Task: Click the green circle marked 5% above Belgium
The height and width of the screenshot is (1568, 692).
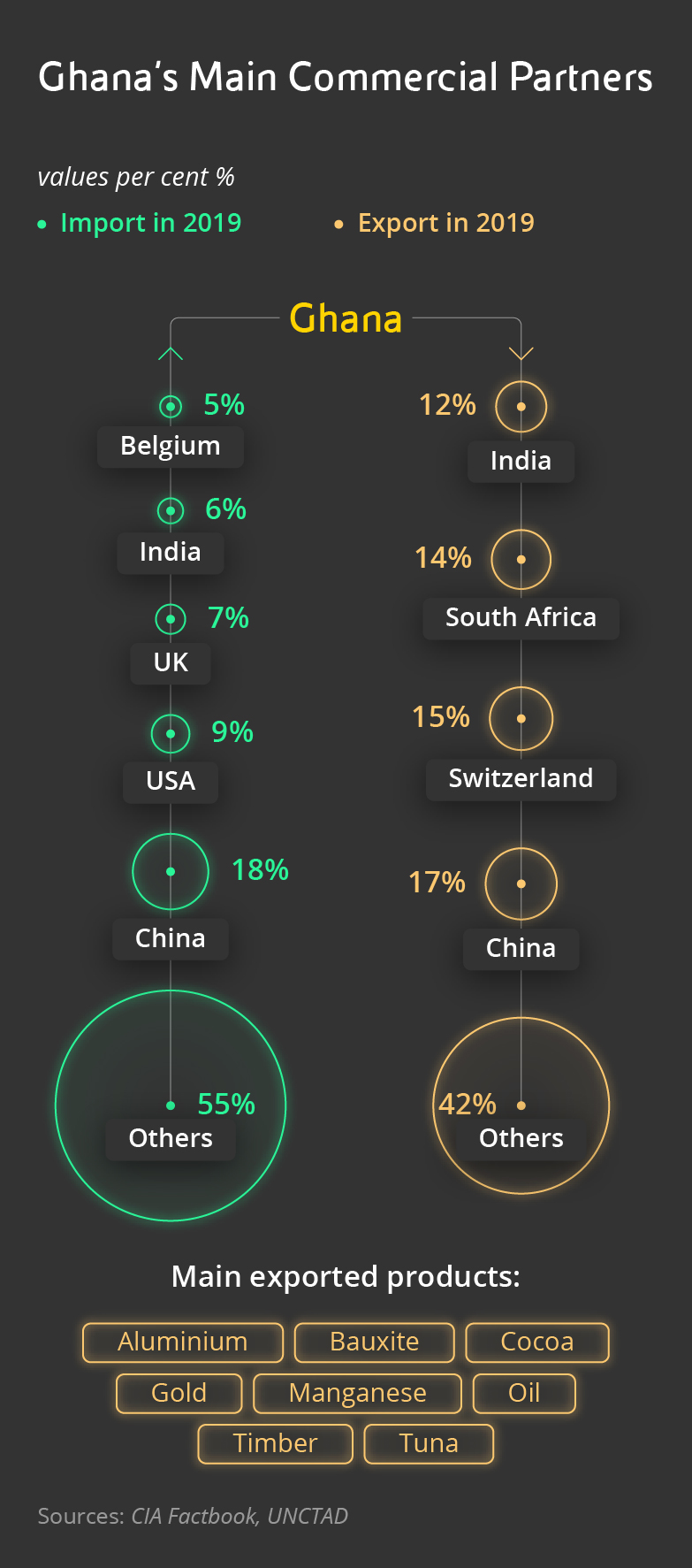Action: 171,406
